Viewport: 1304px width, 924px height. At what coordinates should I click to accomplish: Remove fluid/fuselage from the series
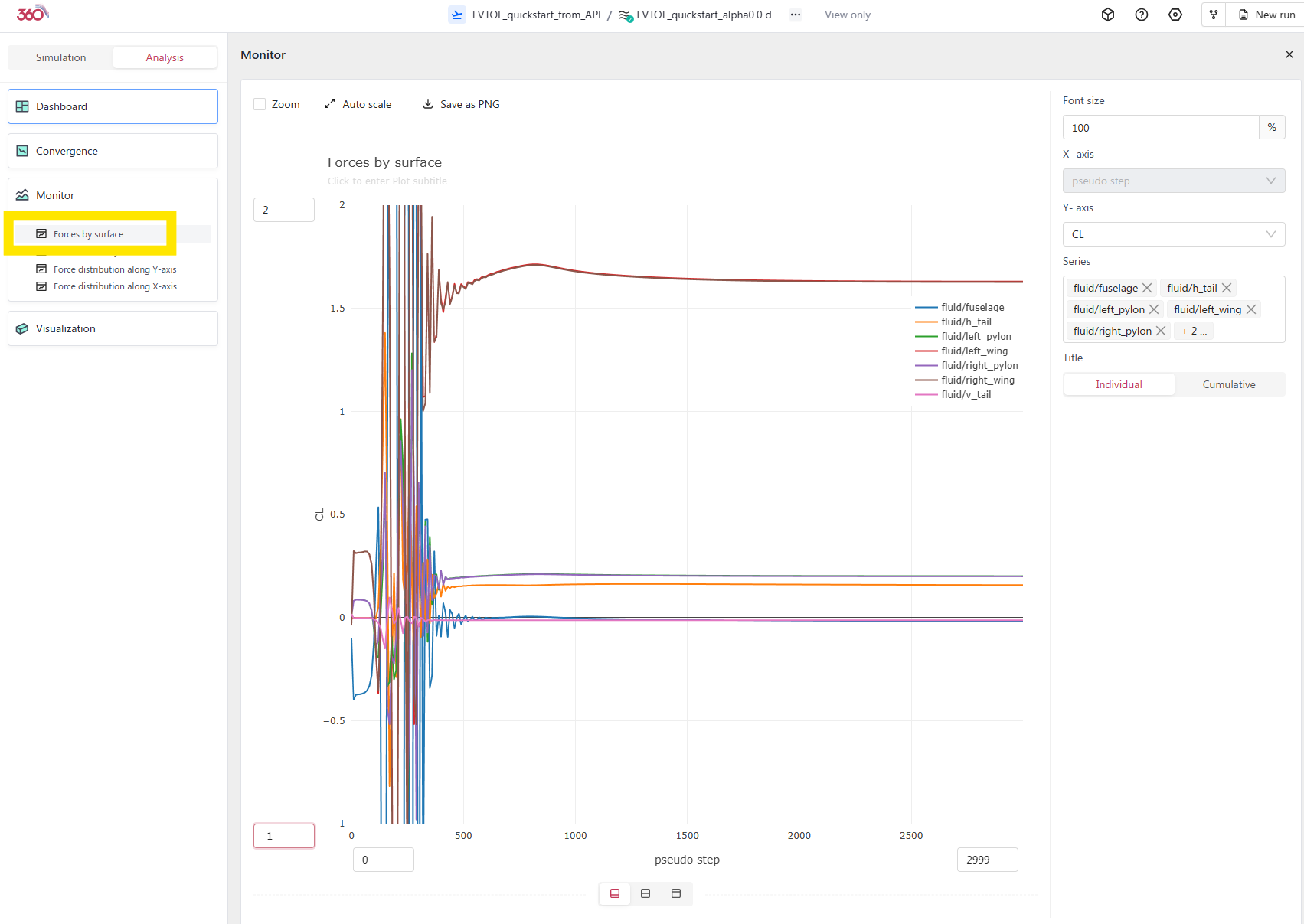pyautogui.click(x=1147, y=288)
